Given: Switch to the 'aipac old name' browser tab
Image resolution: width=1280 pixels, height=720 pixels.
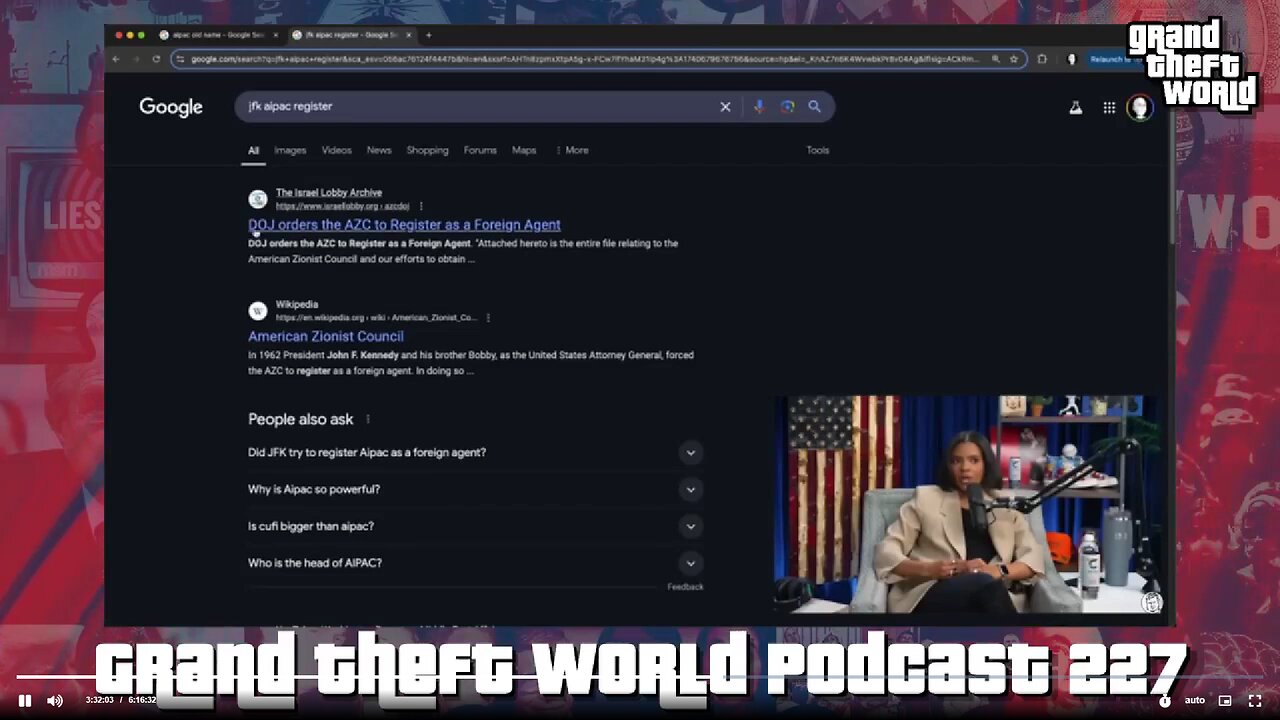Looking at the screenshot, I should pos(218,35).
